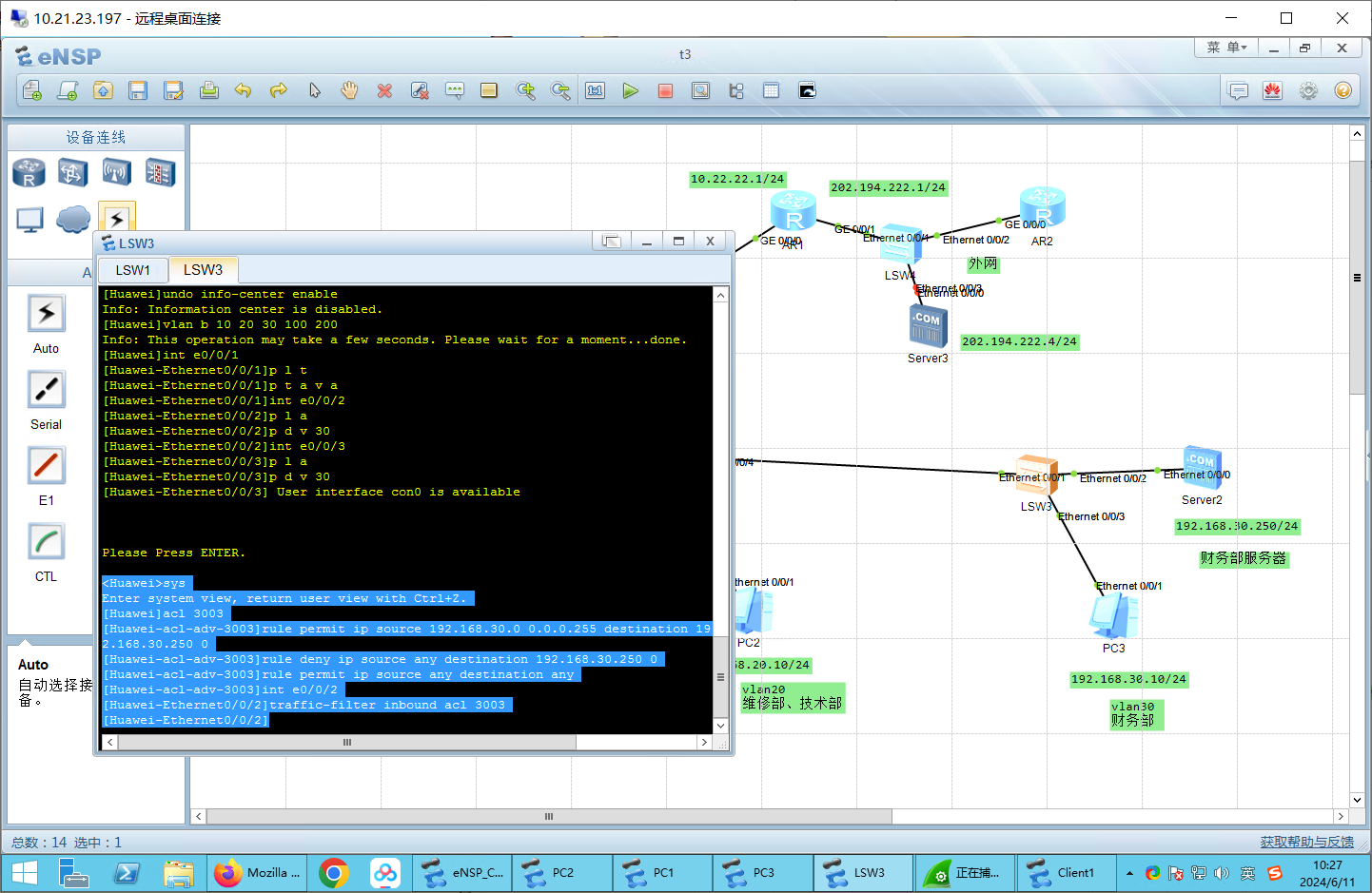The width and height of the screenshot is (1372, 893).
Task: Click the LSW3 switch in topology
Action: 1036,475
